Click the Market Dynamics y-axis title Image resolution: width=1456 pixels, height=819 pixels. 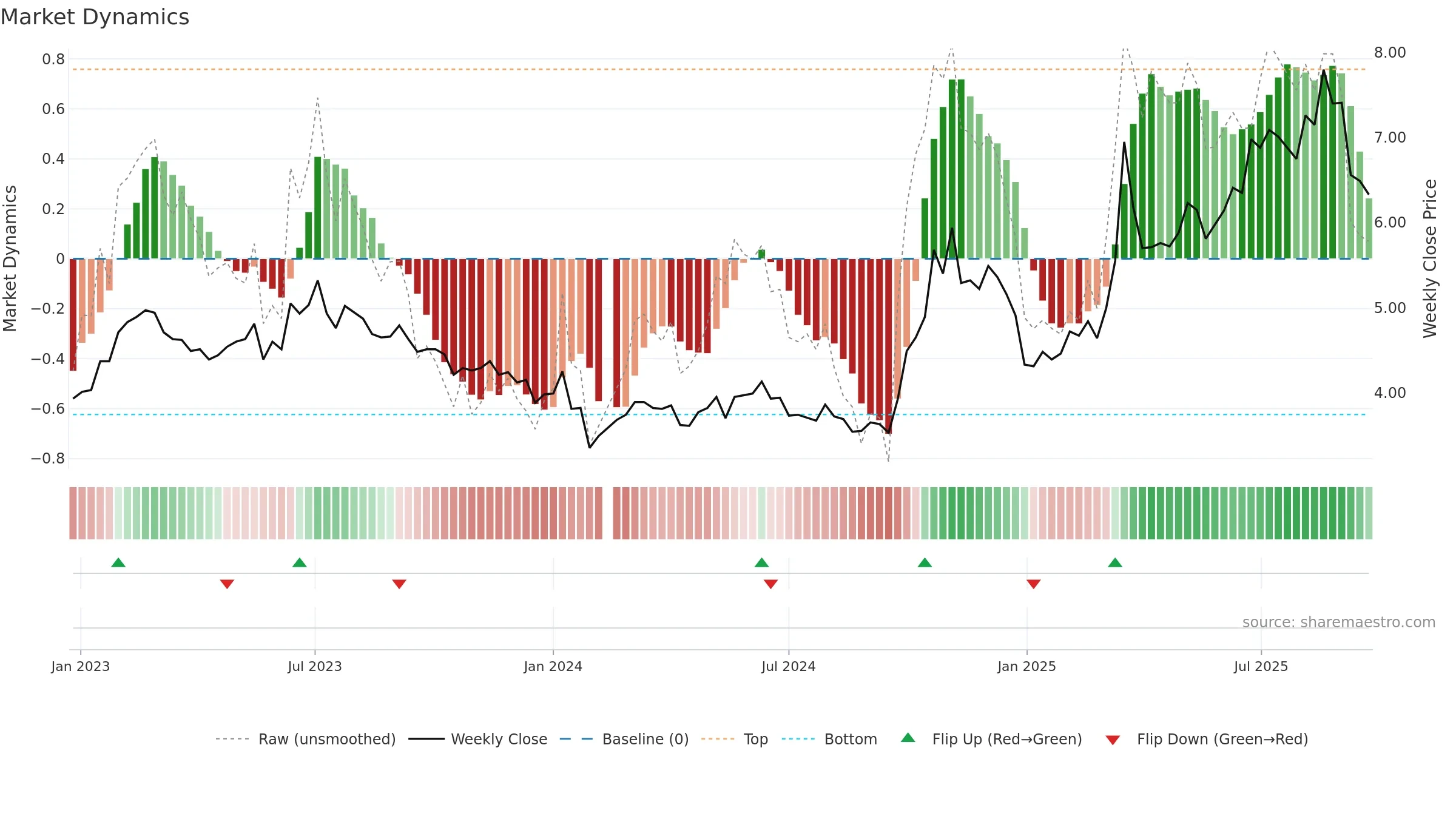[x=10, y=258]
